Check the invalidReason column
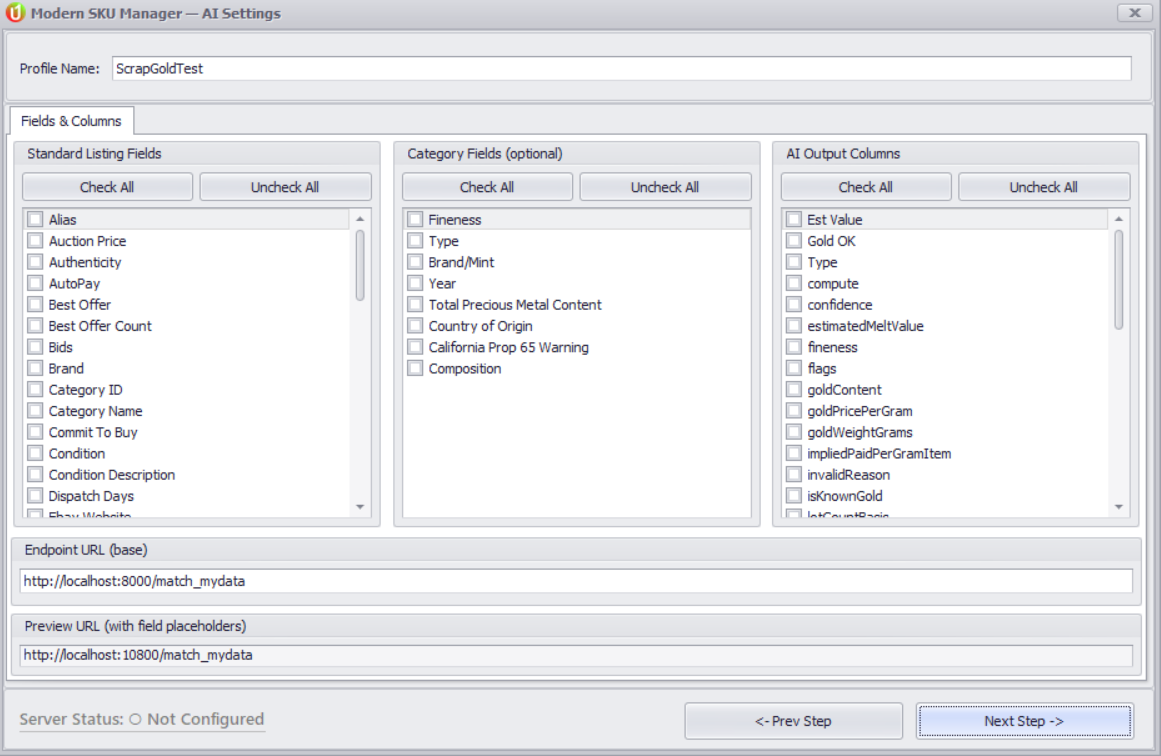This screenshot has width=1161, height=756. tap(794, 475)
